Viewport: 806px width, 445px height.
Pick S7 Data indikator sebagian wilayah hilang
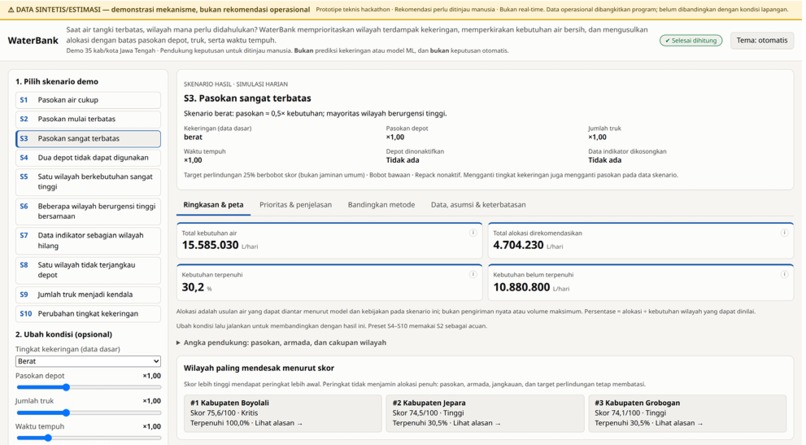pyautogui.click(x=88, y=240)
